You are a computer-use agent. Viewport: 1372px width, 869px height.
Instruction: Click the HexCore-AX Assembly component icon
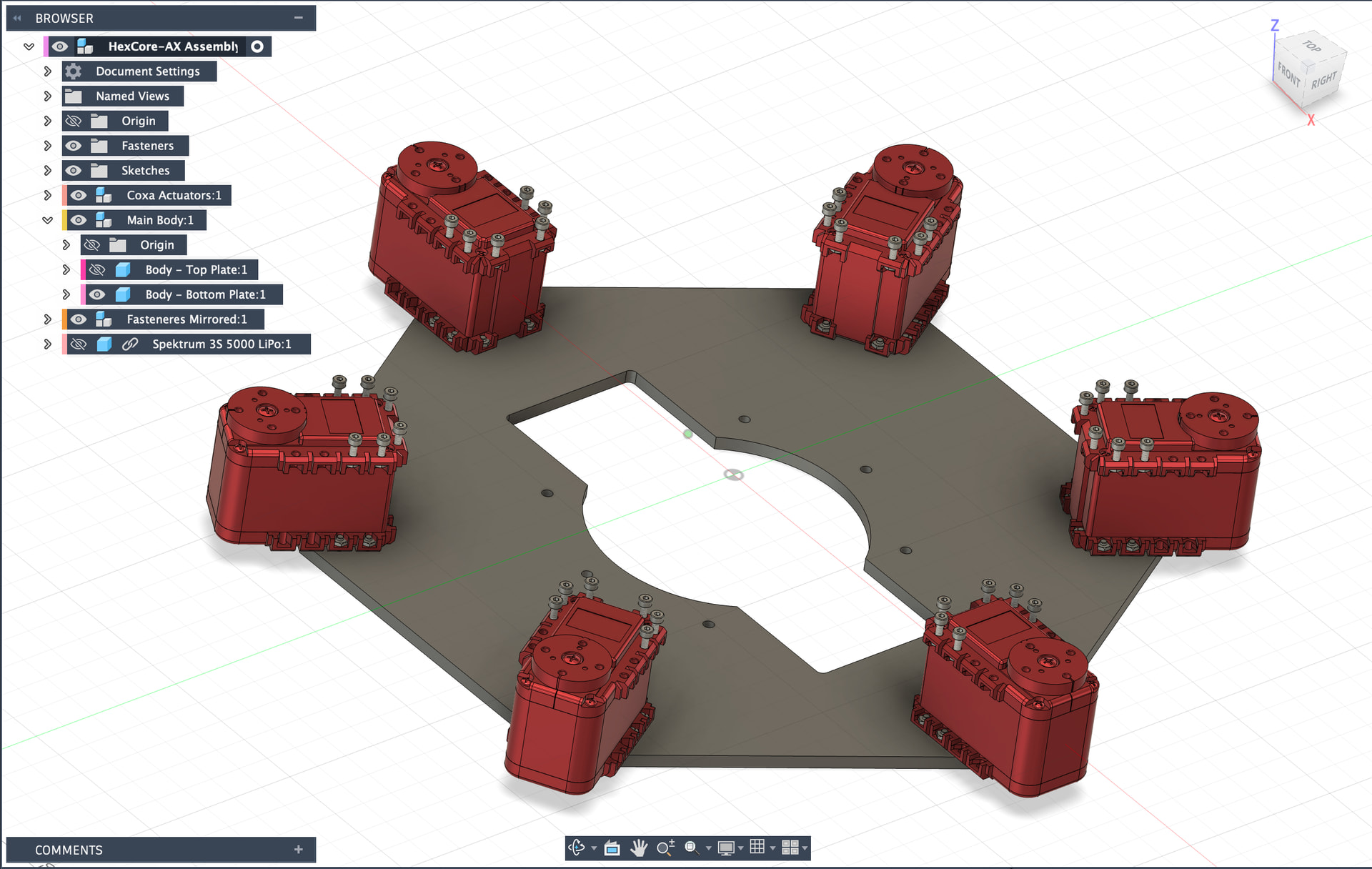(86, 46)
